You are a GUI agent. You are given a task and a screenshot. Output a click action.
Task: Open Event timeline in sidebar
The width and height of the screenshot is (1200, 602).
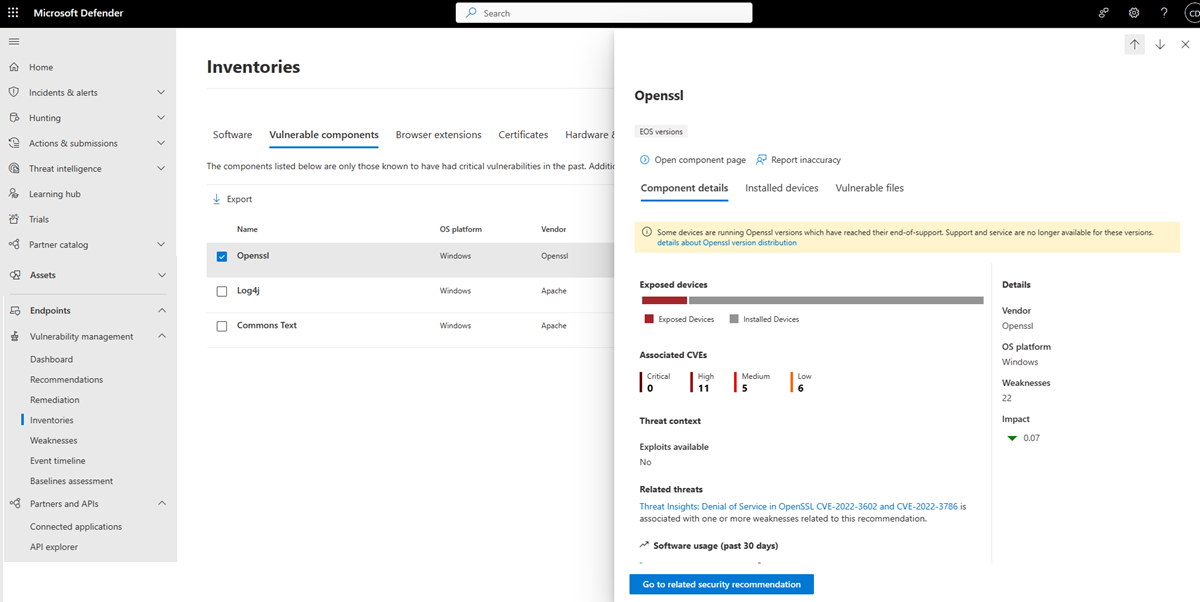pyautogui.click(x=58, y=461)
